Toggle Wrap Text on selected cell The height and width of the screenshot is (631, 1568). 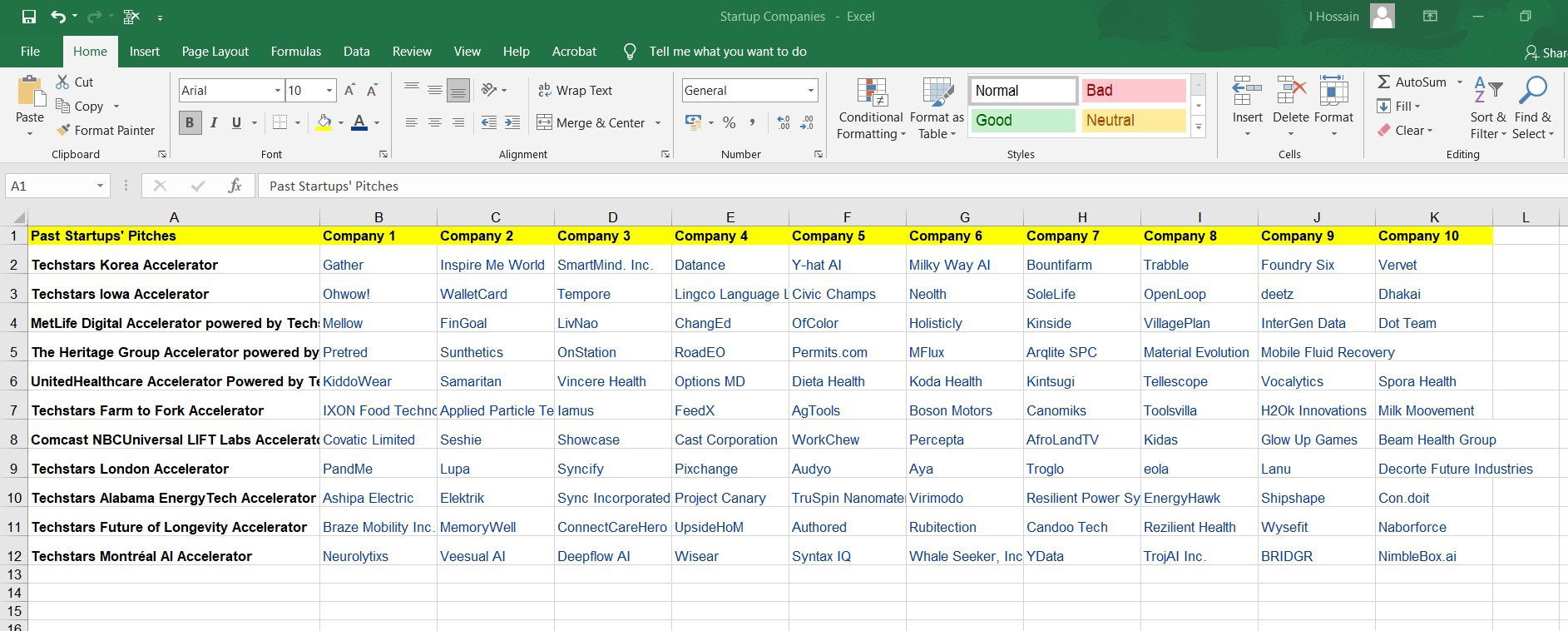[575, 90]
